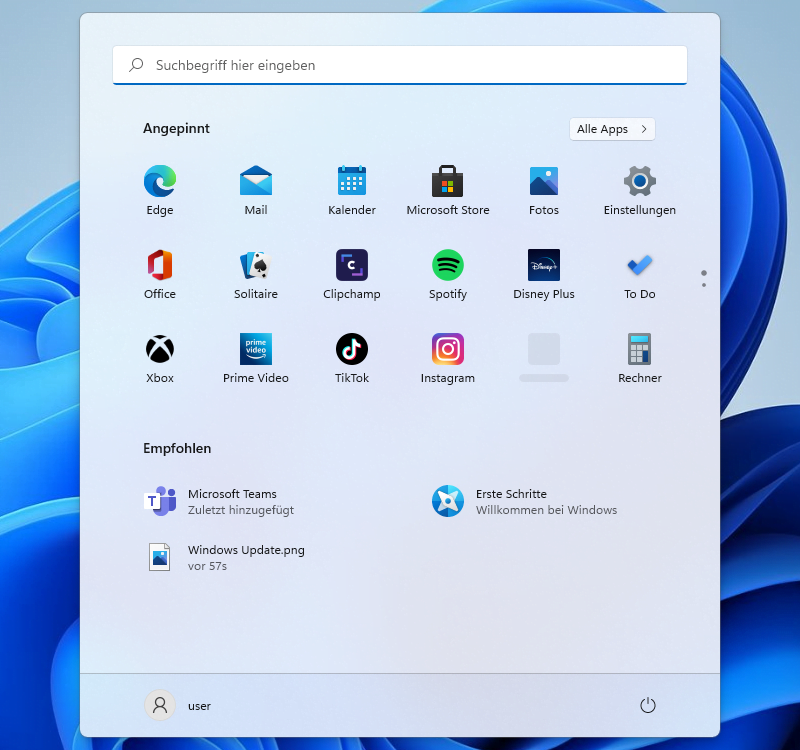Screen dimensions: 800x750
Task: Open the Kalender app
Action: click(x=352, y=190)
